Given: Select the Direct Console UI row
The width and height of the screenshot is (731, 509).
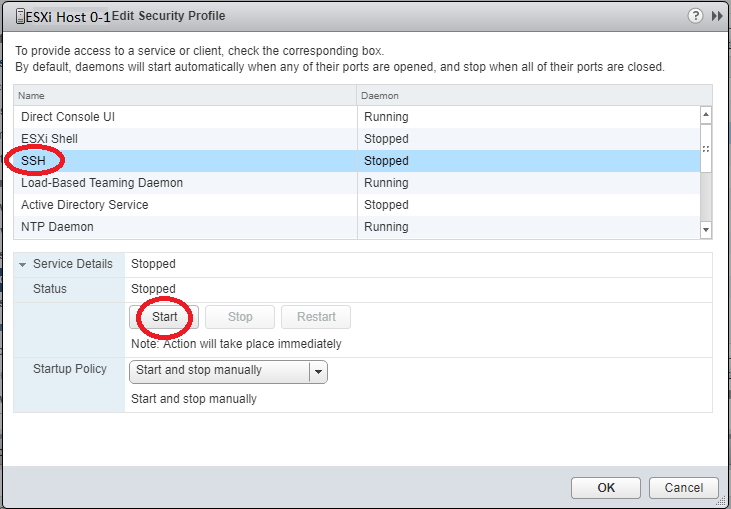Looking at the screenshot, I should point(357,117).
